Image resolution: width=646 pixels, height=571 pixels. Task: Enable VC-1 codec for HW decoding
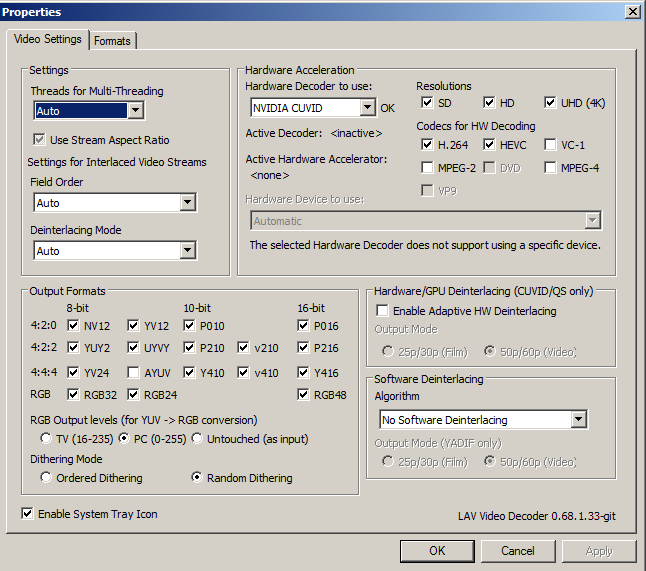coord(550,144)
